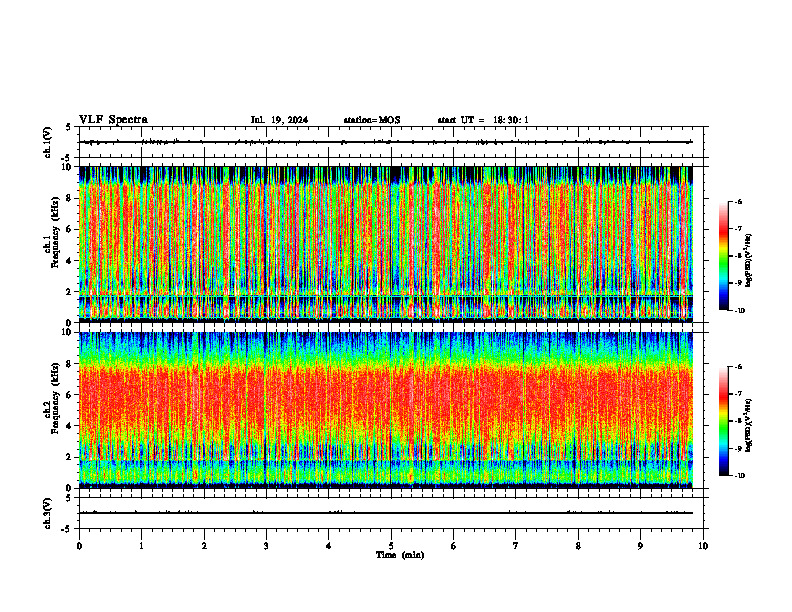Click the "-7" label on ch.1 color scale

point(738,229)
